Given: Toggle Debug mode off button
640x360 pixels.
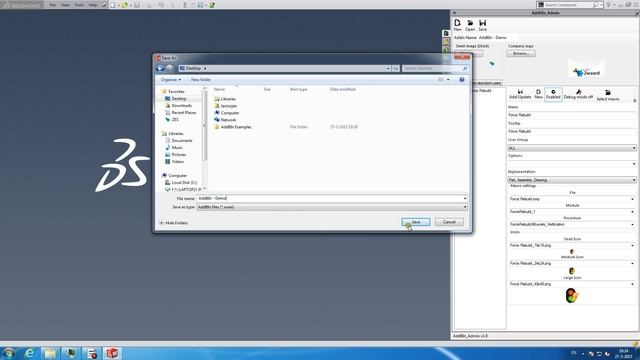Looking at the screenshot, I should click(x=578, y=94).
